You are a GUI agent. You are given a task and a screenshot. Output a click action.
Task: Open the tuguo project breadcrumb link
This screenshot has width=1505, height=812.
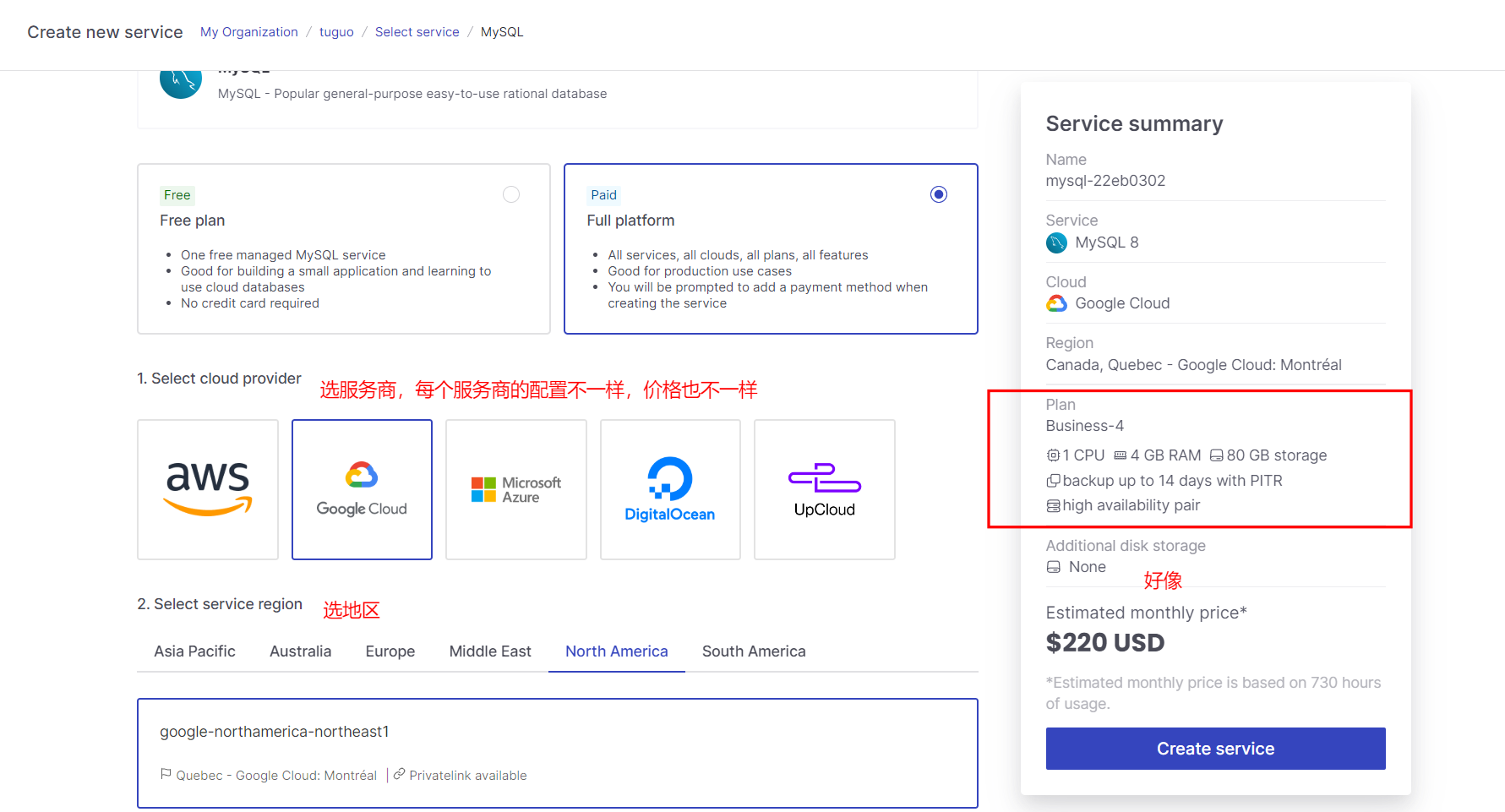point(336,32)
